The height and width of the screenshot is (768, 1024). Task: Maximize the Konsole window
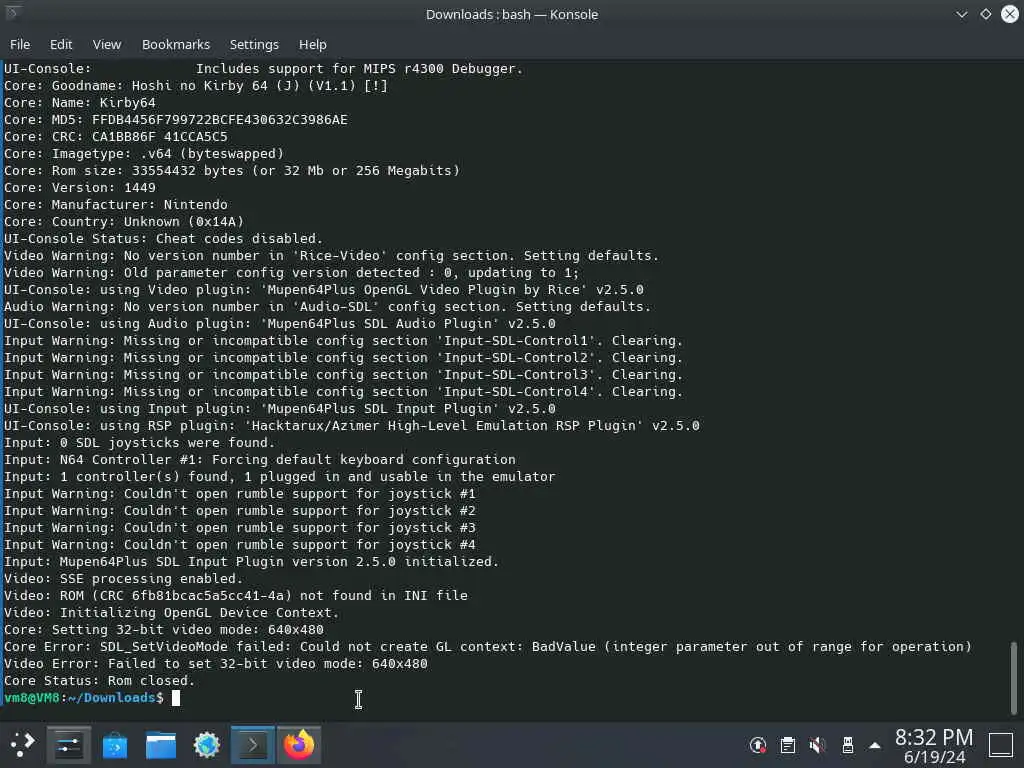tap(985, 14)
